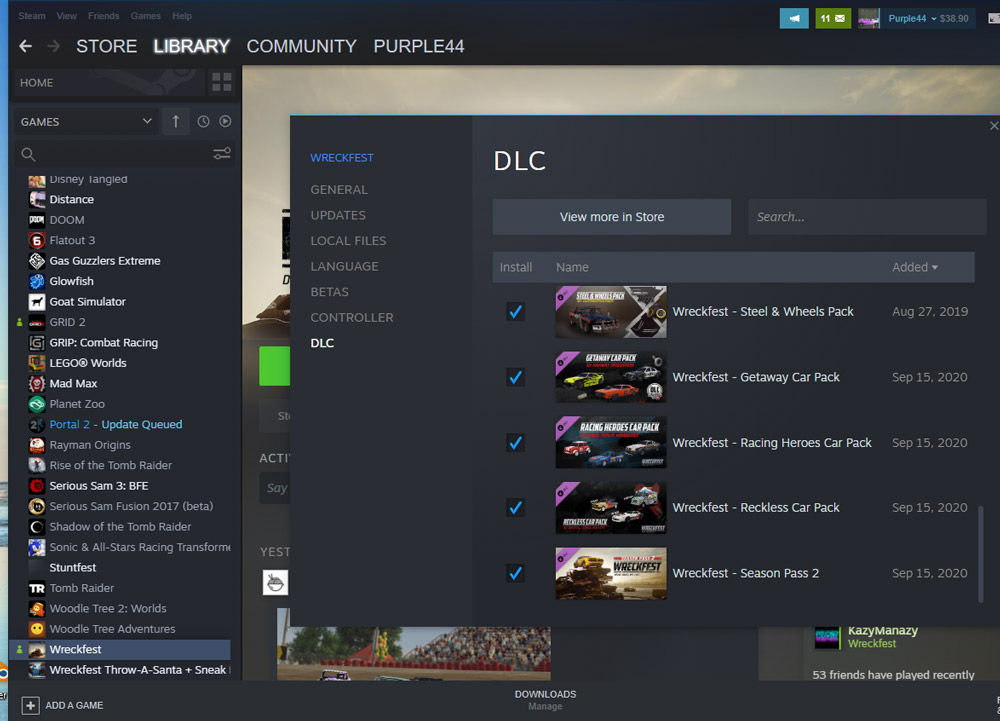1000x721 pixels.
Task: Click the Tomb Raider TR icon
Action: point(37,588)
